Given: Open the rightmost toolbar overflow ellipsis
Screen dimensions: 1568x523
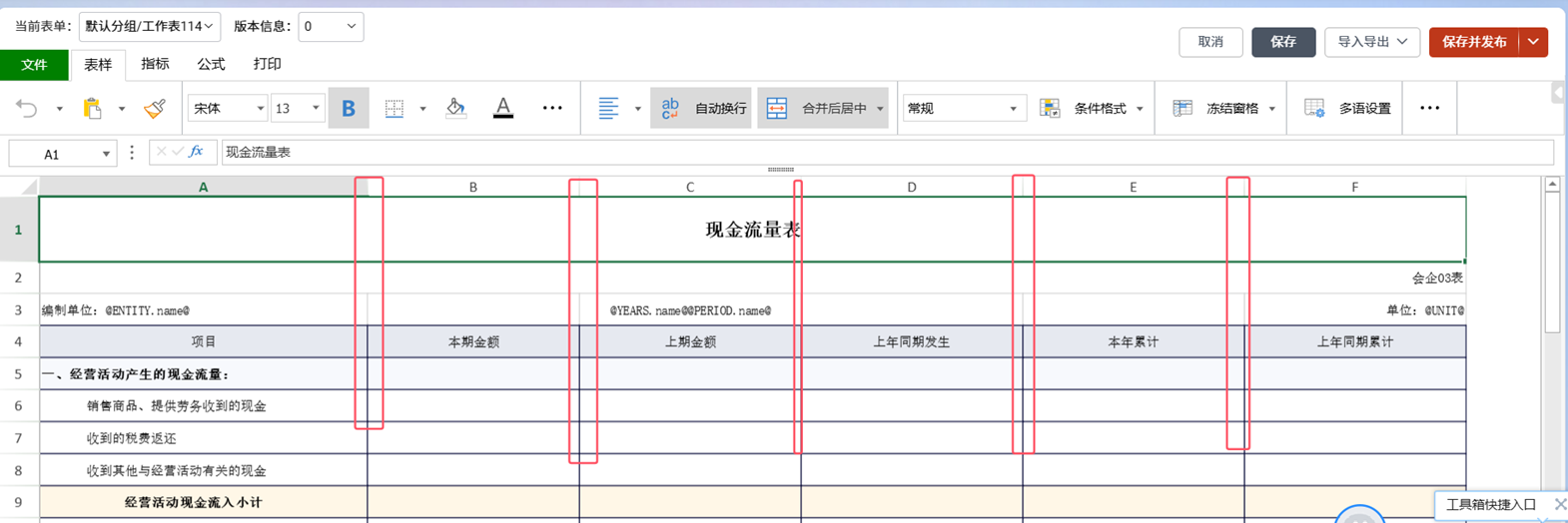Looking at the screenshot, I should [x=1430, y=108].
